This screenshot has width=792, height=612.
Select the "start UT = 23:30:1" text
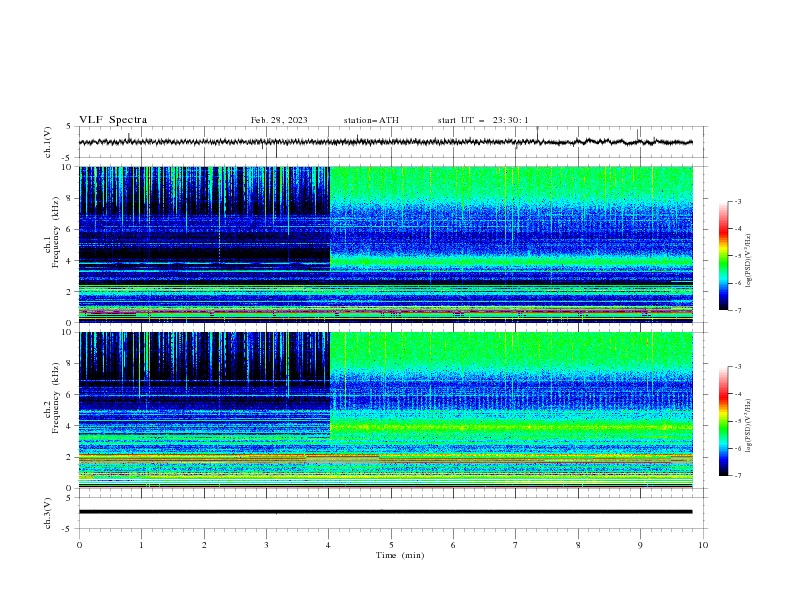coord(483,120)
